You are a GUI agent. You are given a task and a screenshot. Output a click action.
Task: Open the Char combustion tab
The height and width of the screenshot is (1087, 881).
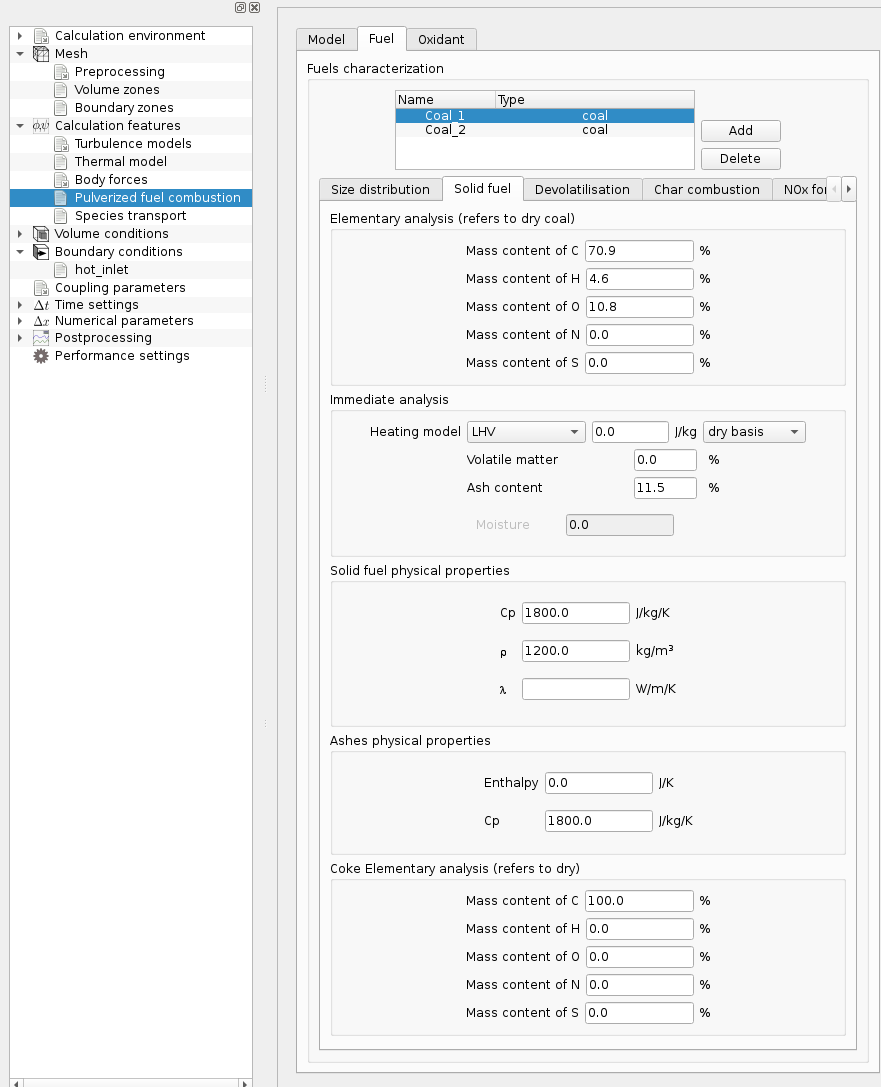[x=706, y=189]
